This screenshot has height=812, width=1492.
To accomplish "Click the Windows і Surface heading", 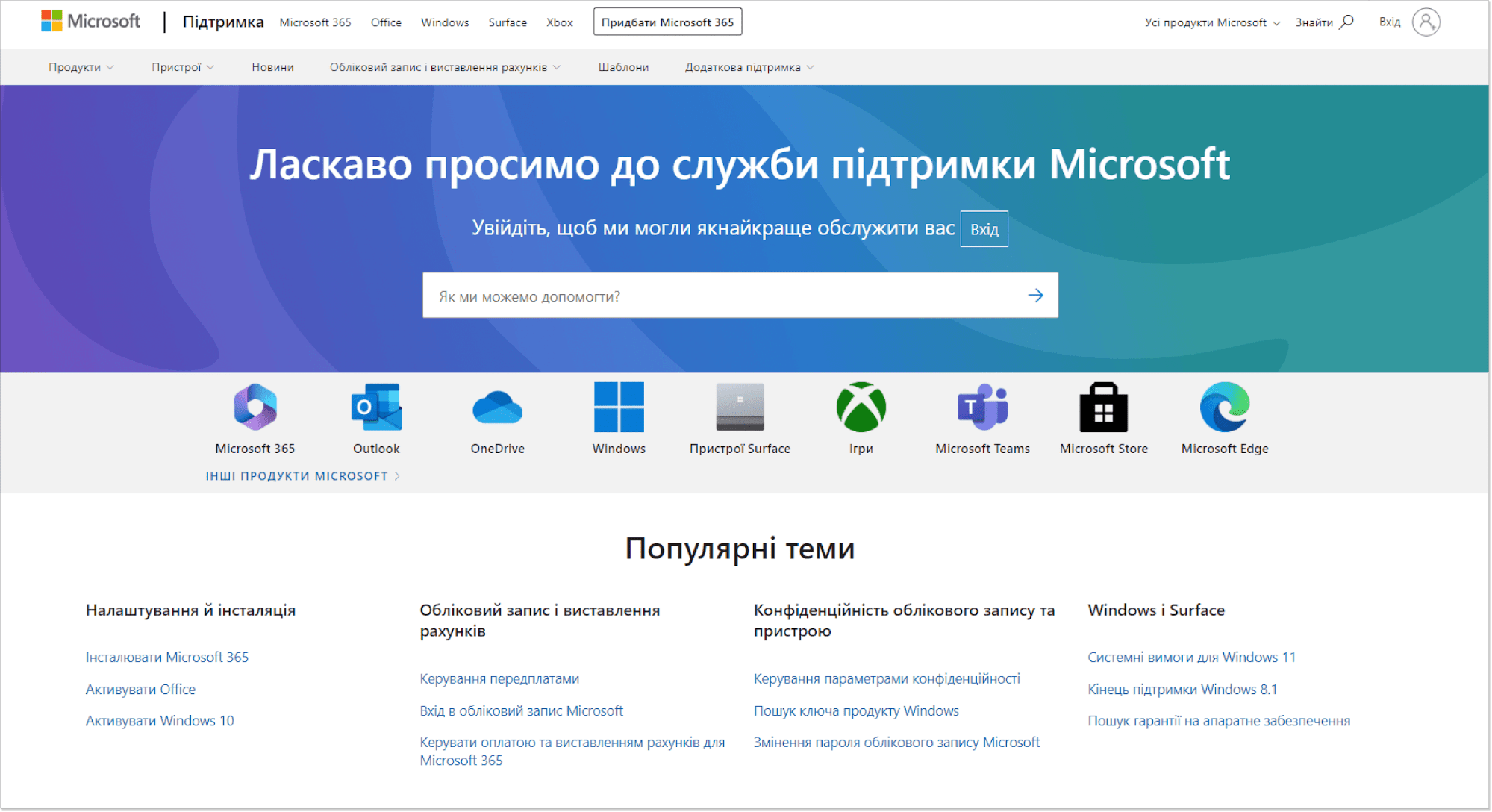I will 1156,610.
